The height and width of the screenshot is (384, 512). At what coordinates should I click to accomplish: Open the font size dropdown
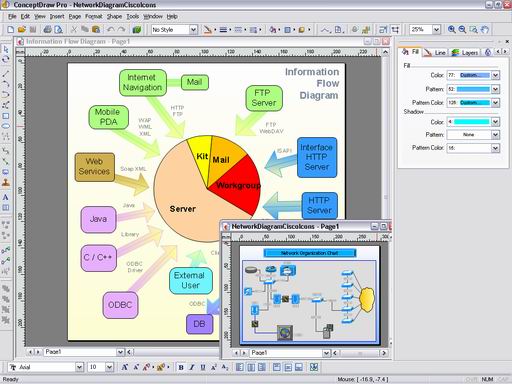click(109, 367)
